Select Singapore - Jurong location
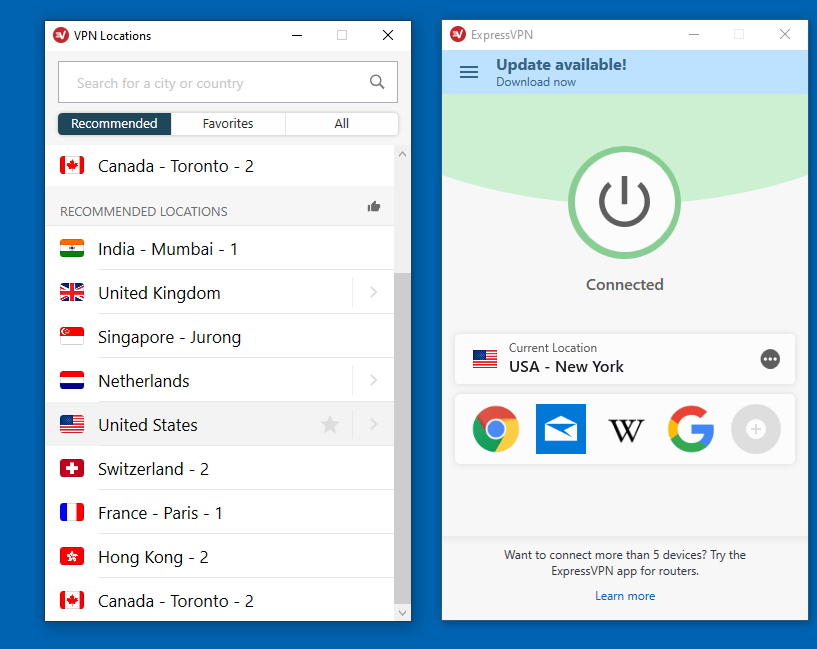817x649 pixels. point(219,336)
